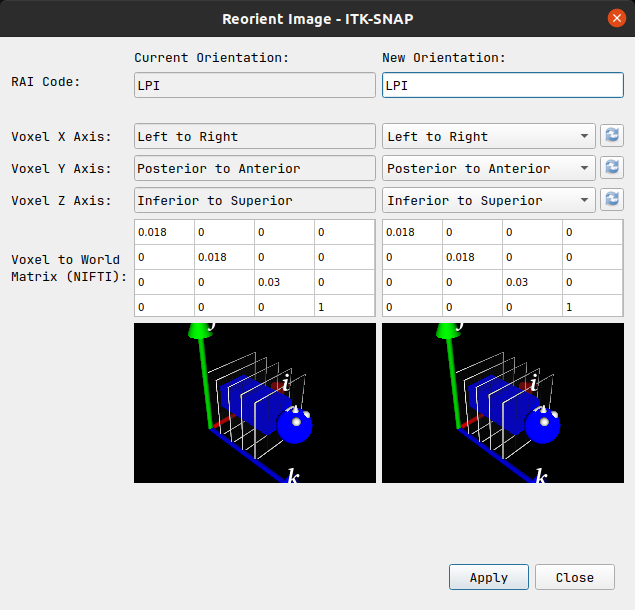Click the Voxel Z Axis refresh icon
The height and width of the screenshot is (610, 635).
tap(612, 200)
